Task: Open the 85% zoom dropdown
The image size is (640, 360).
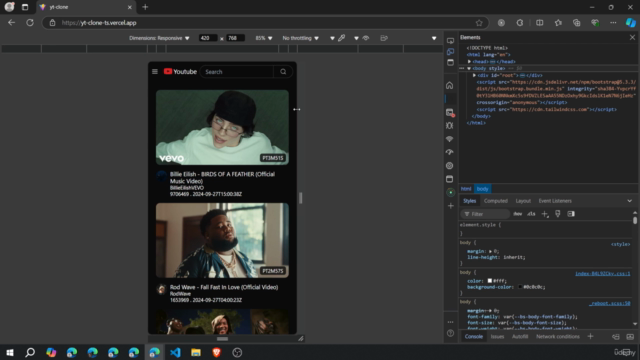Action: (x=264, y=38)
